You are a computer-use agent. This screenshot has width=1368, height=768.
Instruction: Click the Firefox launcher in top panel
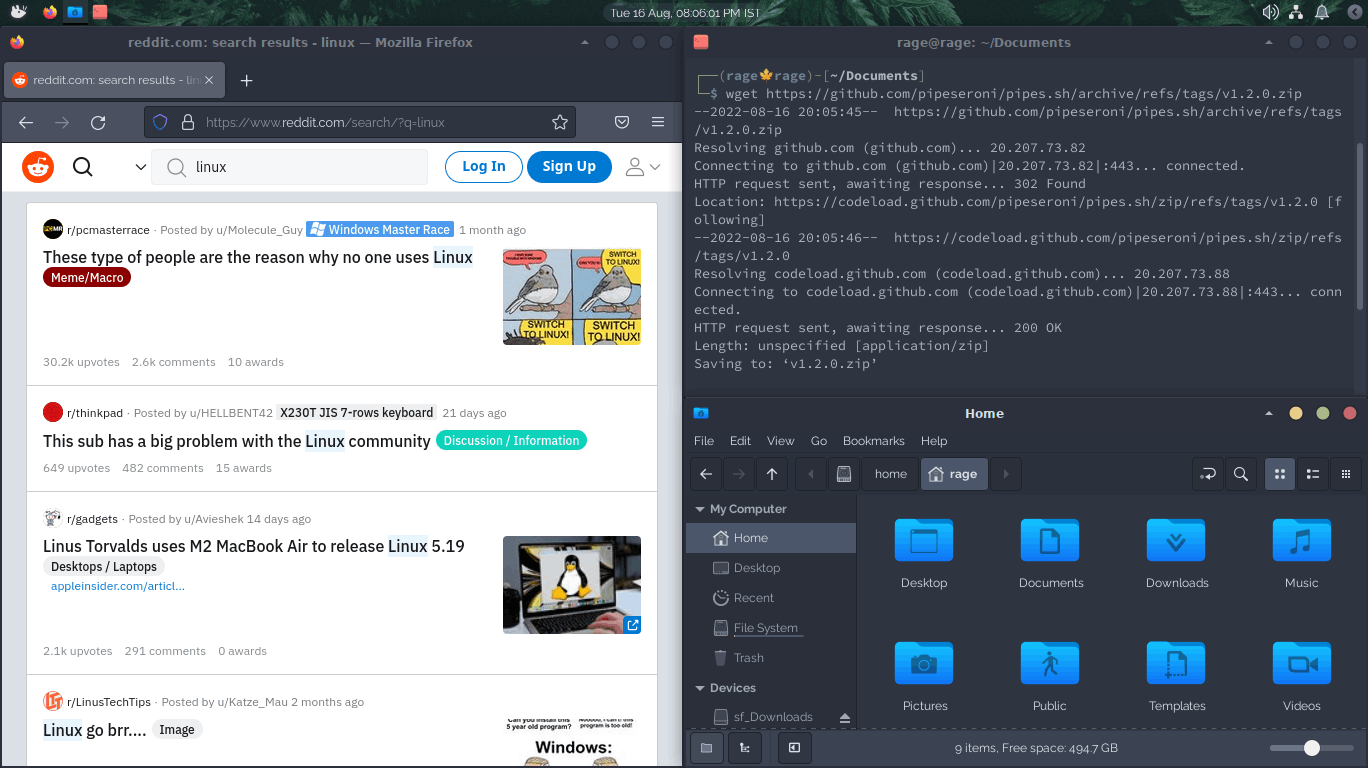tap(50, 12)
